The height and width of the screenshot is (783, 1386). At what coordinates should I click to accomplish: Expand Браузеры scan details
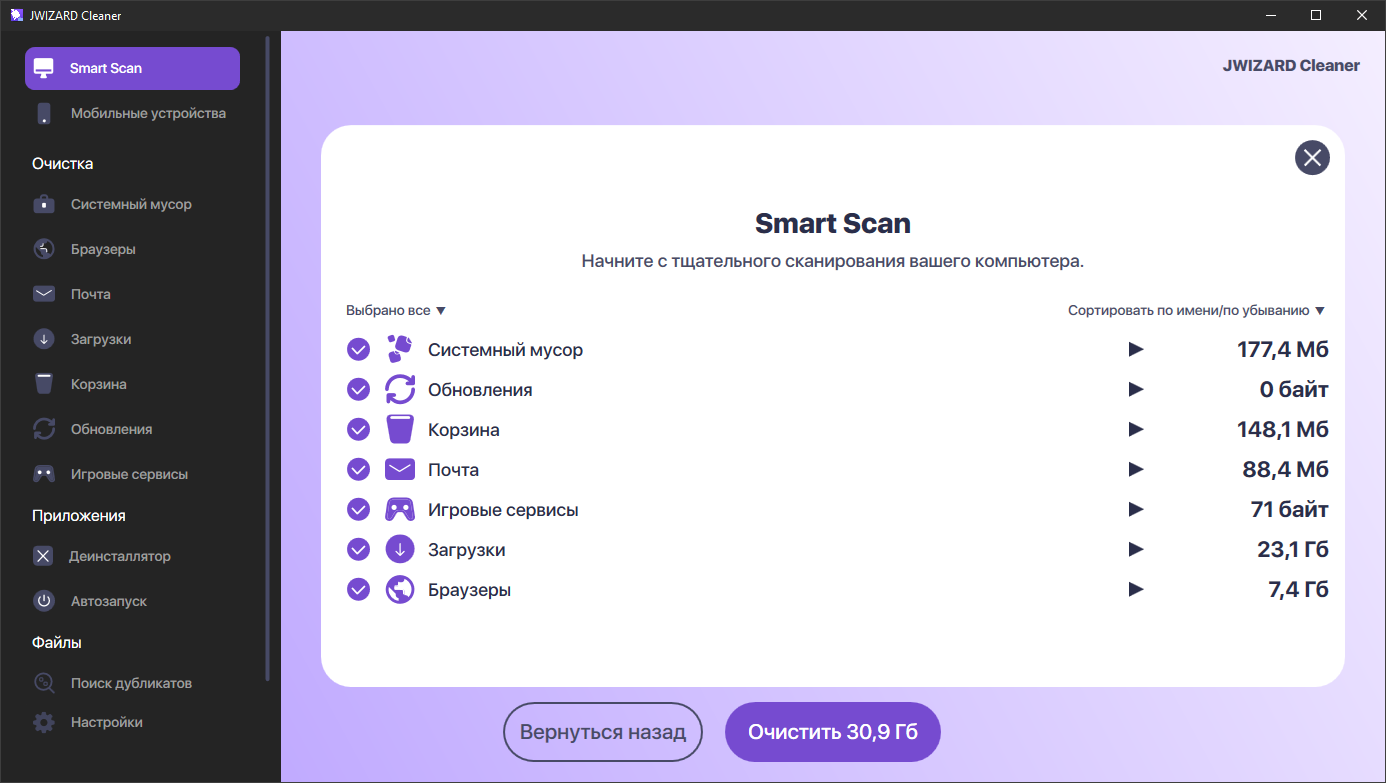click(1136, 589)
